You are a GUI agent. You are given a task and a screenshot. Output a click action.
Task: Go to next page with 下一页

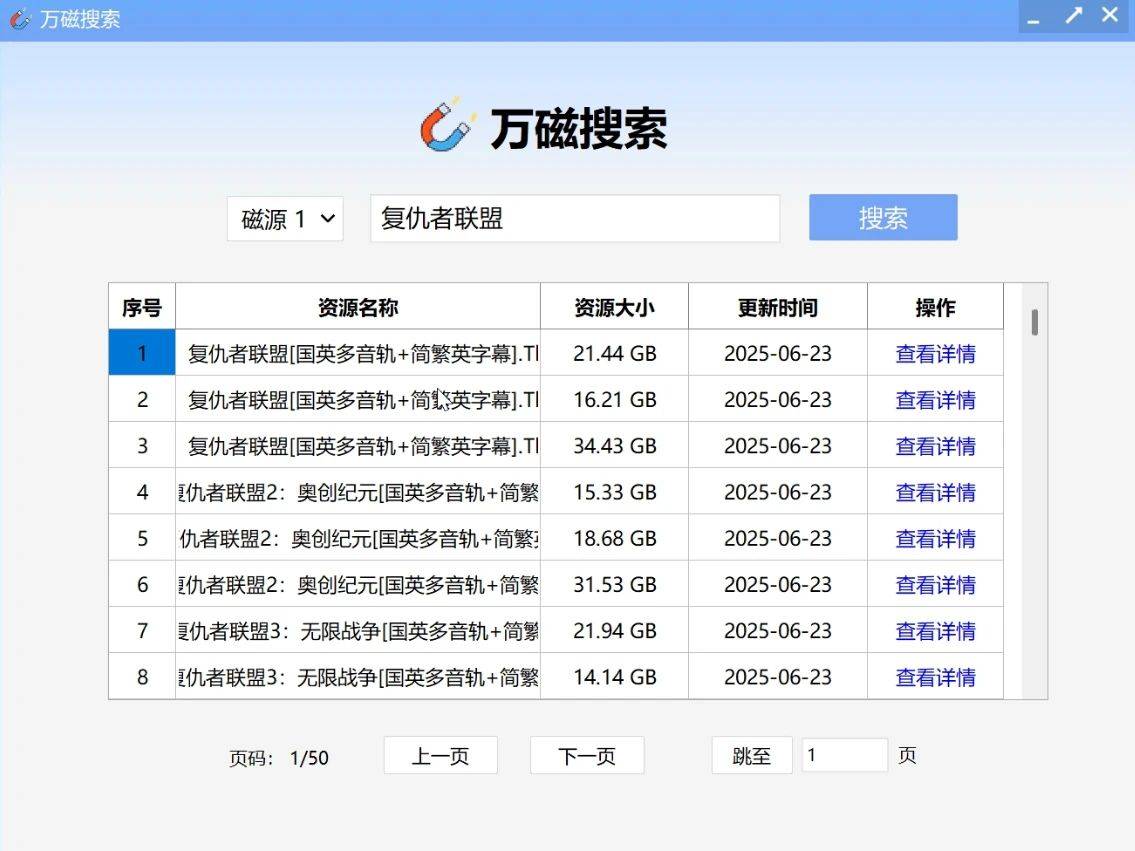(587, 755)
